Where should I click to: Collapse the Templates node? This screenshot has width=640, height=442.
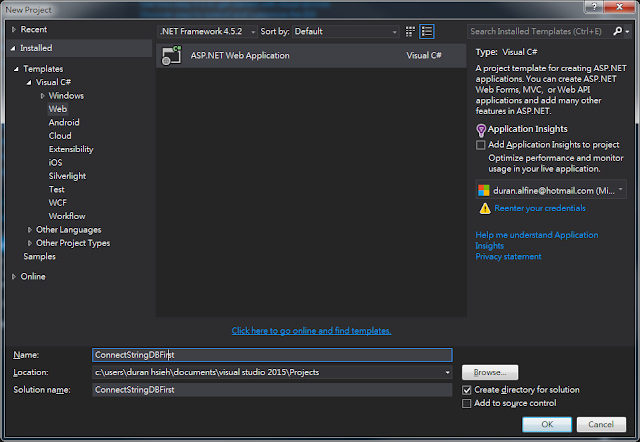pos(16,69)
